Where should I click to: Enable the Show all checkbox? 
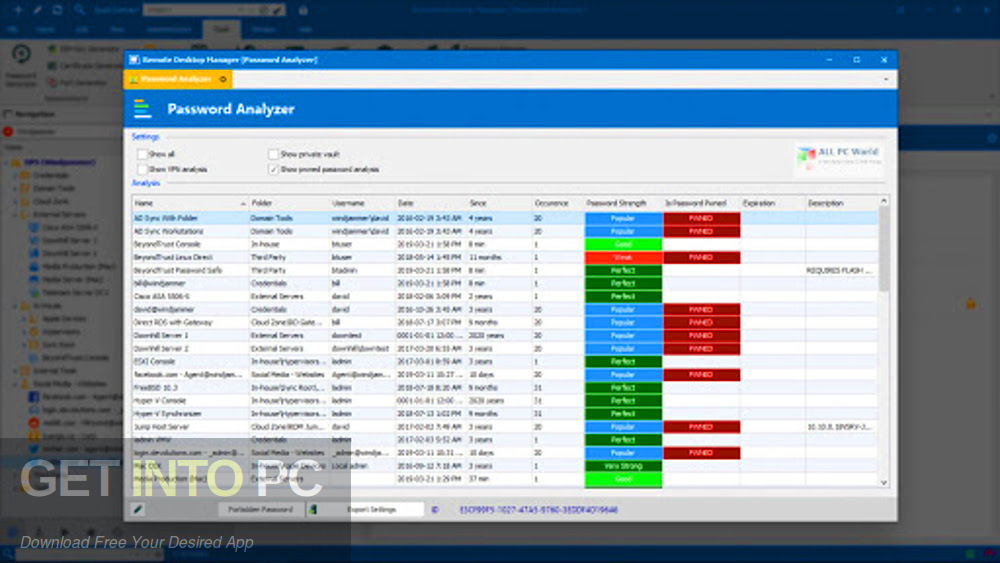tap(142, 154)
